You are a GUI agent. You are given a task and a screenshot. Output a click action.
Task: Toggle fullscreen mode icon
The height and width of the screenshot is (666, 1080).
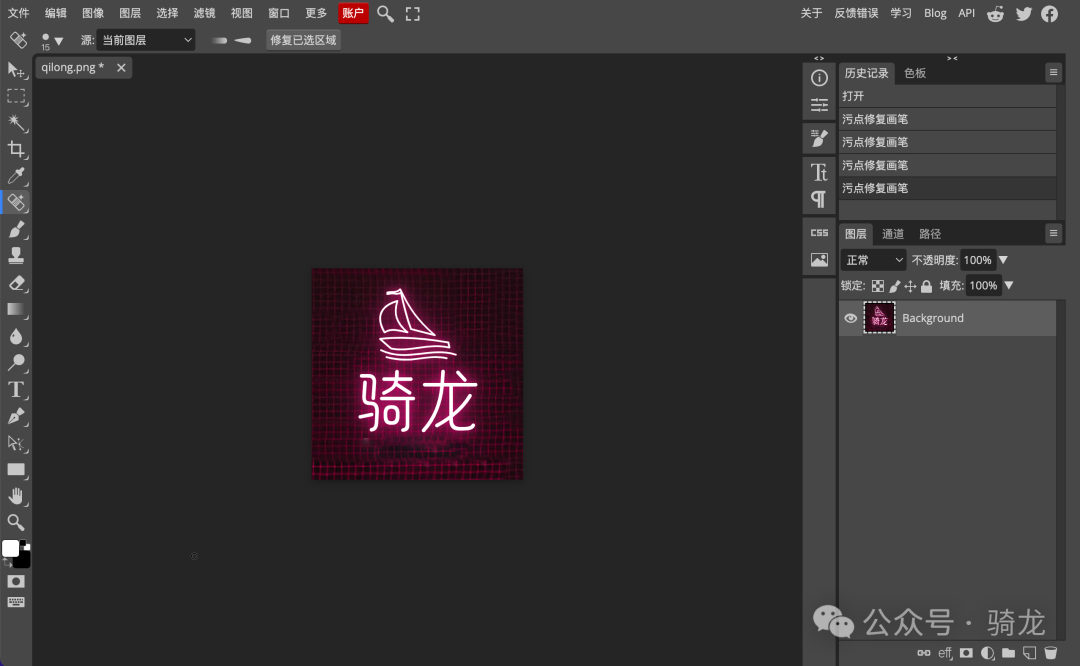pyautogui.click(x=413, y=14)
